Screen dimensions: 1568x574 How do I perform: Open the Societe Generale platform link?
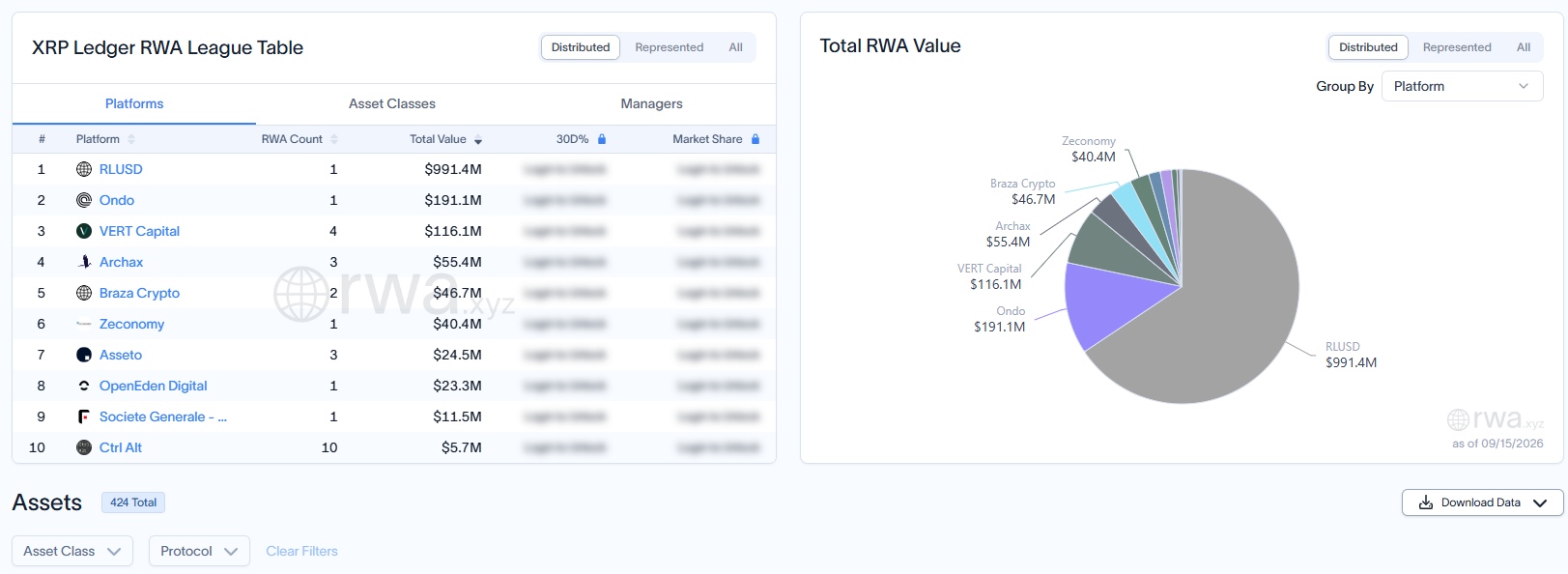162,416
